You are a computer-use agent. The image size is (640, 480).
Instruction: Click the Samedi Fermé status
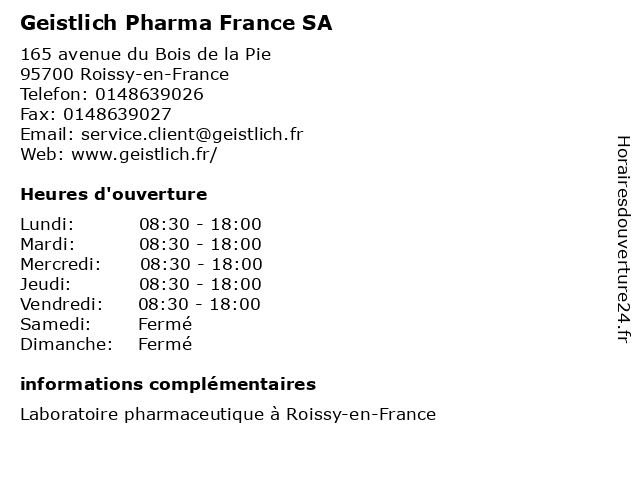coord(165,324)
